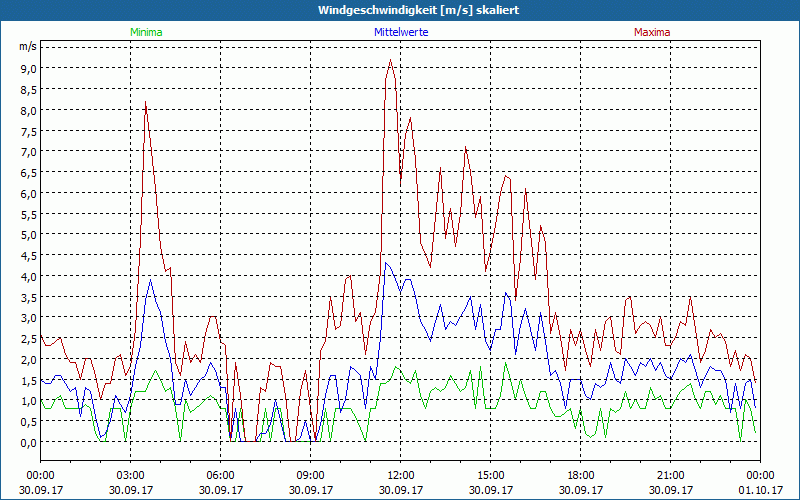Click the '2,0' y-axis value

[x=29, y=359]
